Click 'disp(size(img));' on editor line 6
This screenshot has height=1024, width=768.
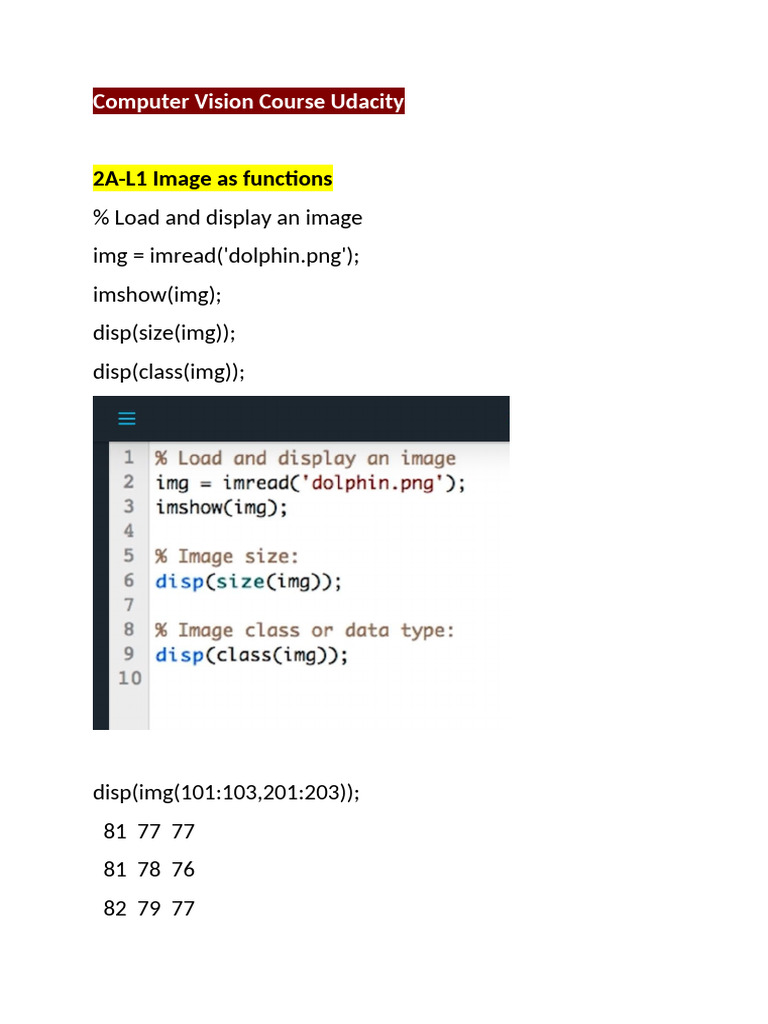point(248,581)
